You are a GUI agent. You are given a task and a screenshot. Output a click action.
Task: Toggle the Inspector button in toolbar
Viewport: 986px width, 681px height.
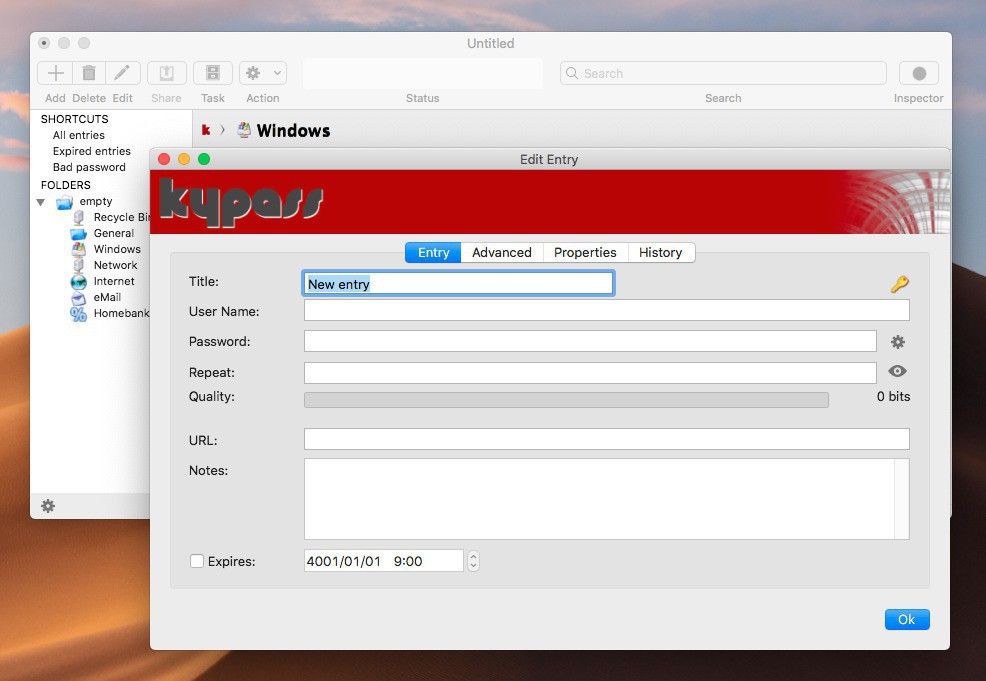coord(918,73)
